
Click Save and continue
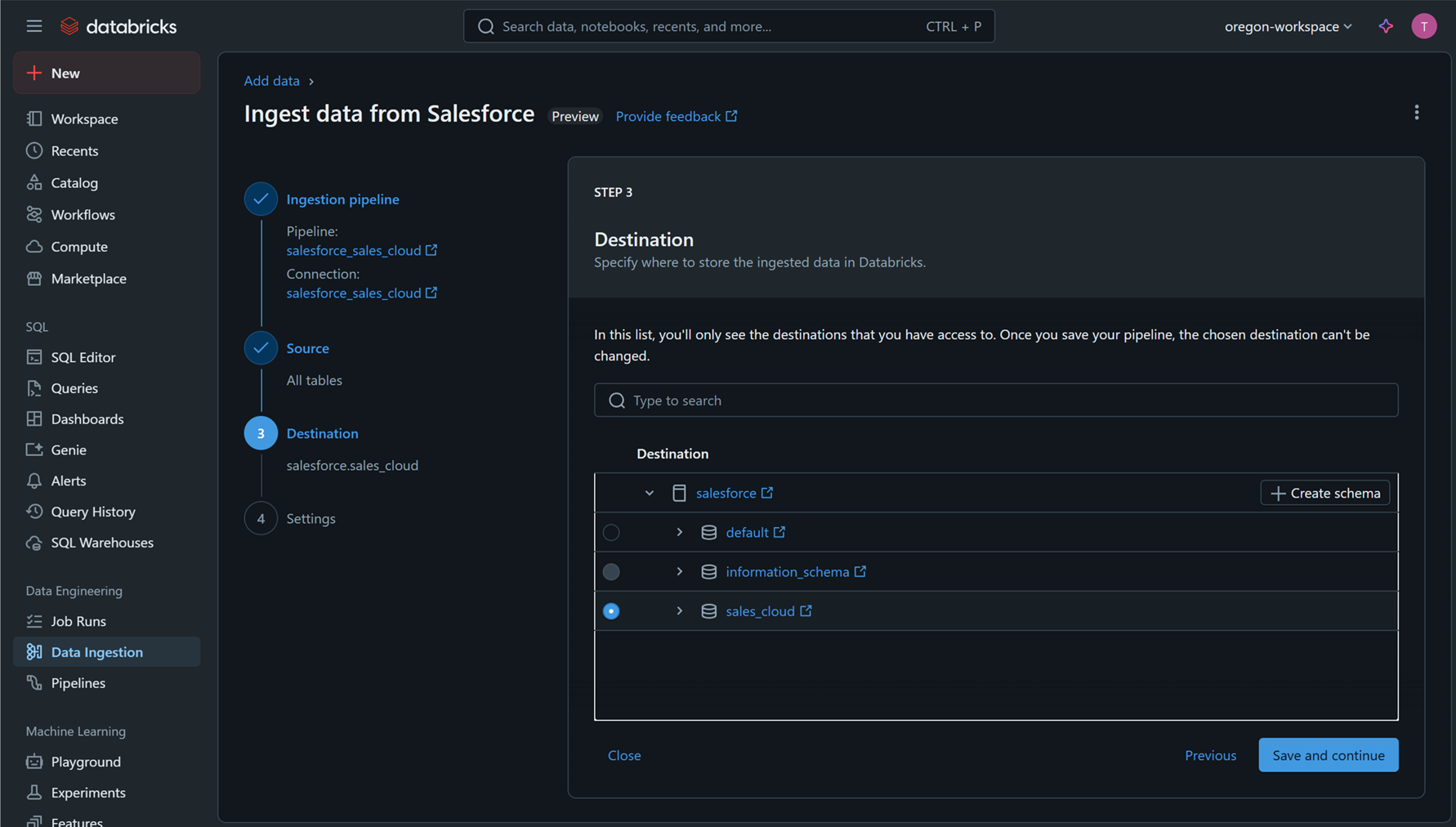click(x=1329, y=755)
